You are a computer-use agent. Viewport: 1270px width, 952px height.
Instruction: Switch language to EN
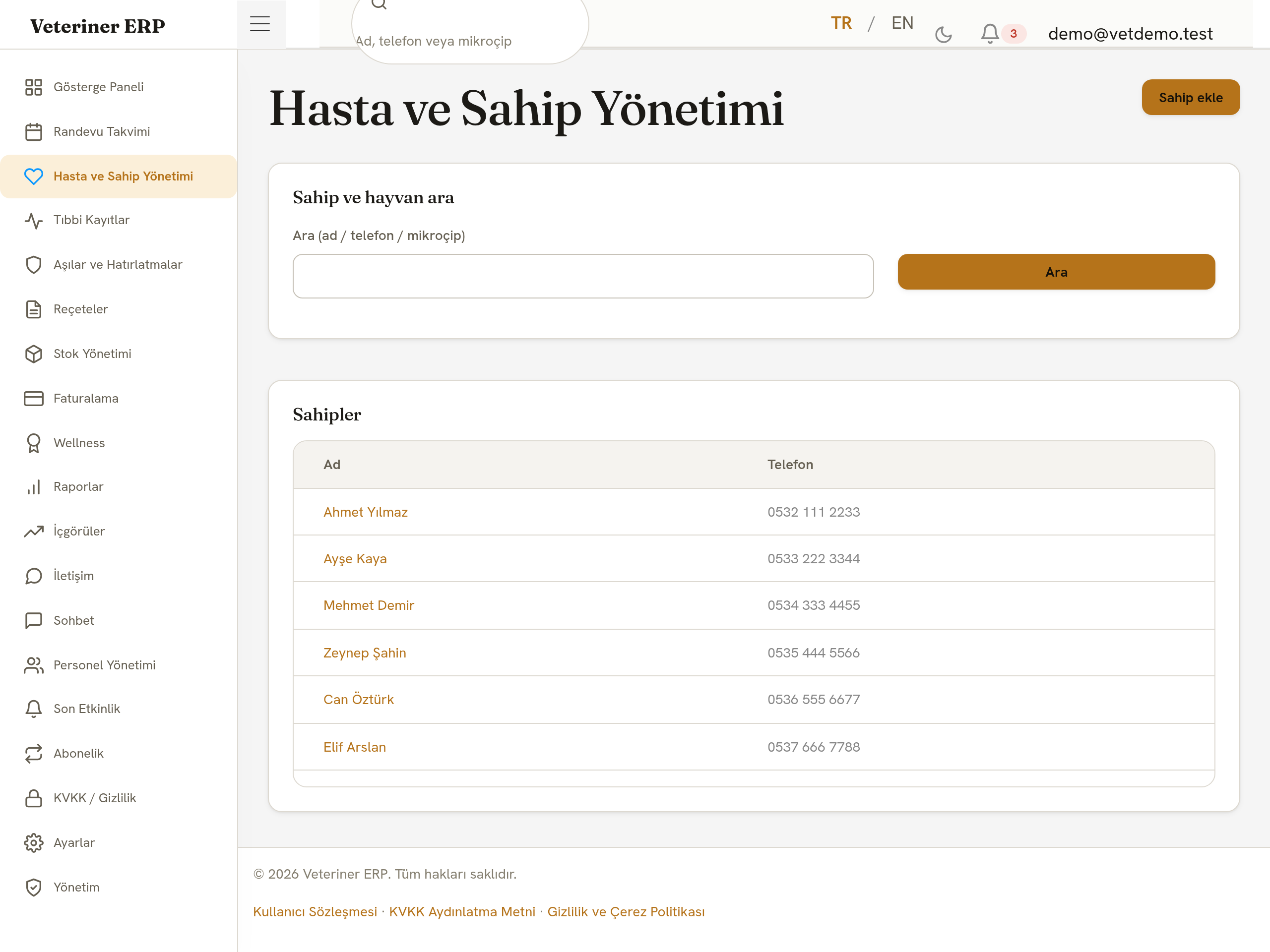[x=902, y=23]
